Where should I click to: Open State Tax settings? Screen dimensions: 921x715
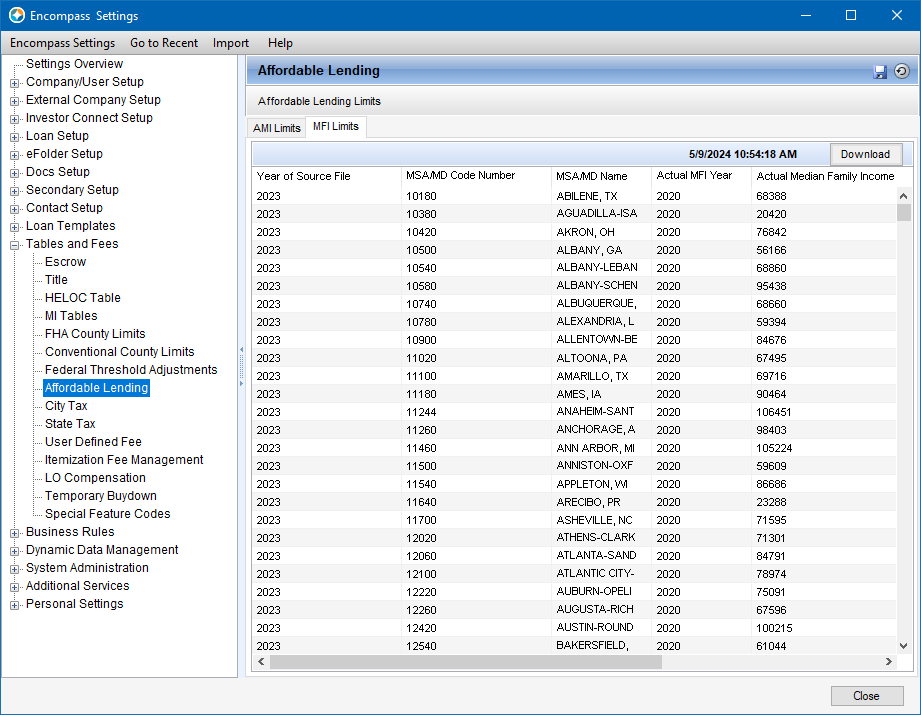[x=70, y=424]
